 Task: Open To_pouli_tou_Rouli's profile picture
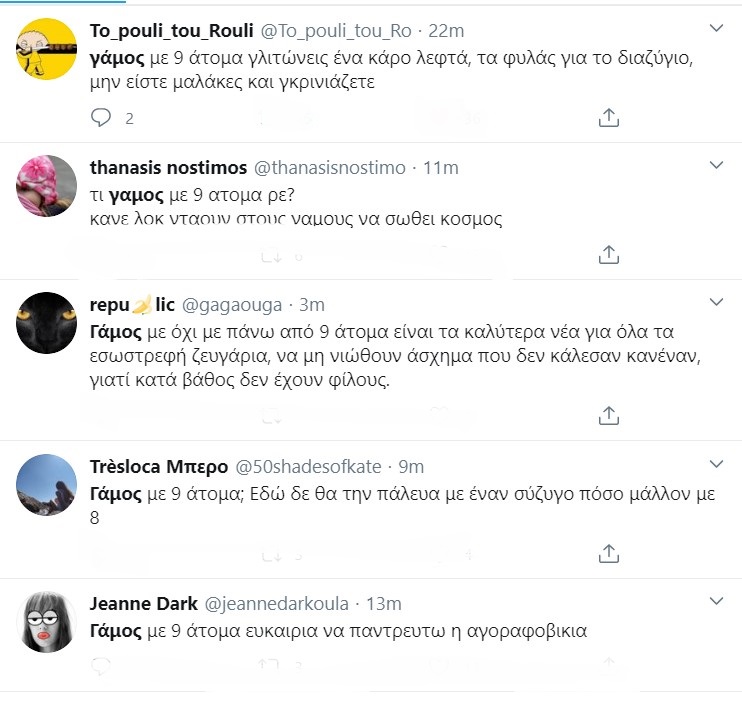(x=48, y=49)
